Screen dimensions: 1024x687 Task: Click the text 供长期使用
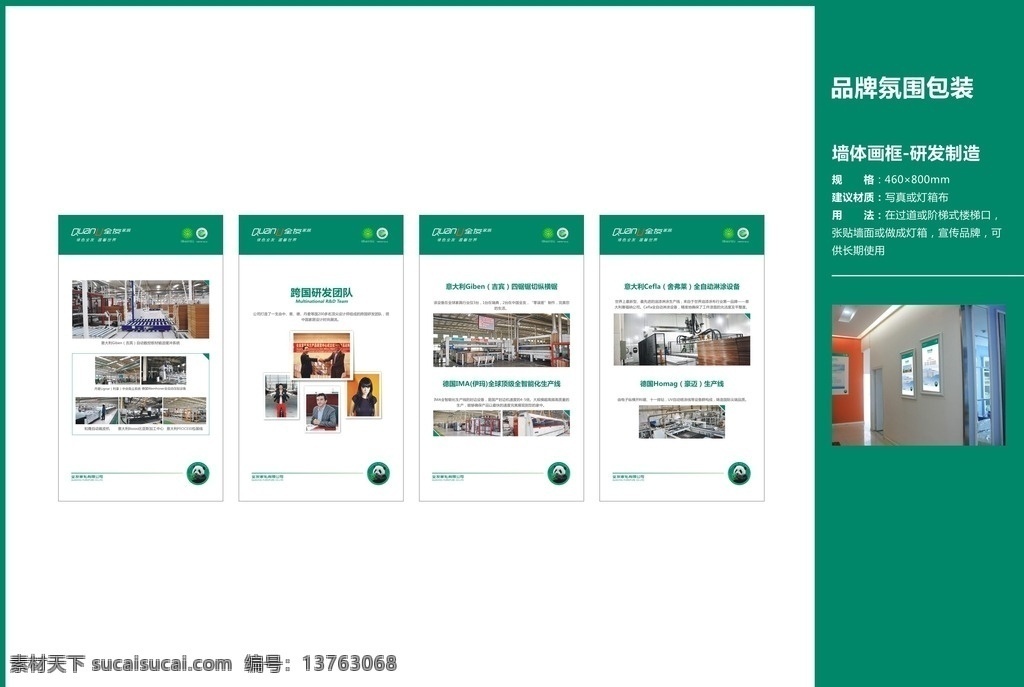(x=858, y=250)
